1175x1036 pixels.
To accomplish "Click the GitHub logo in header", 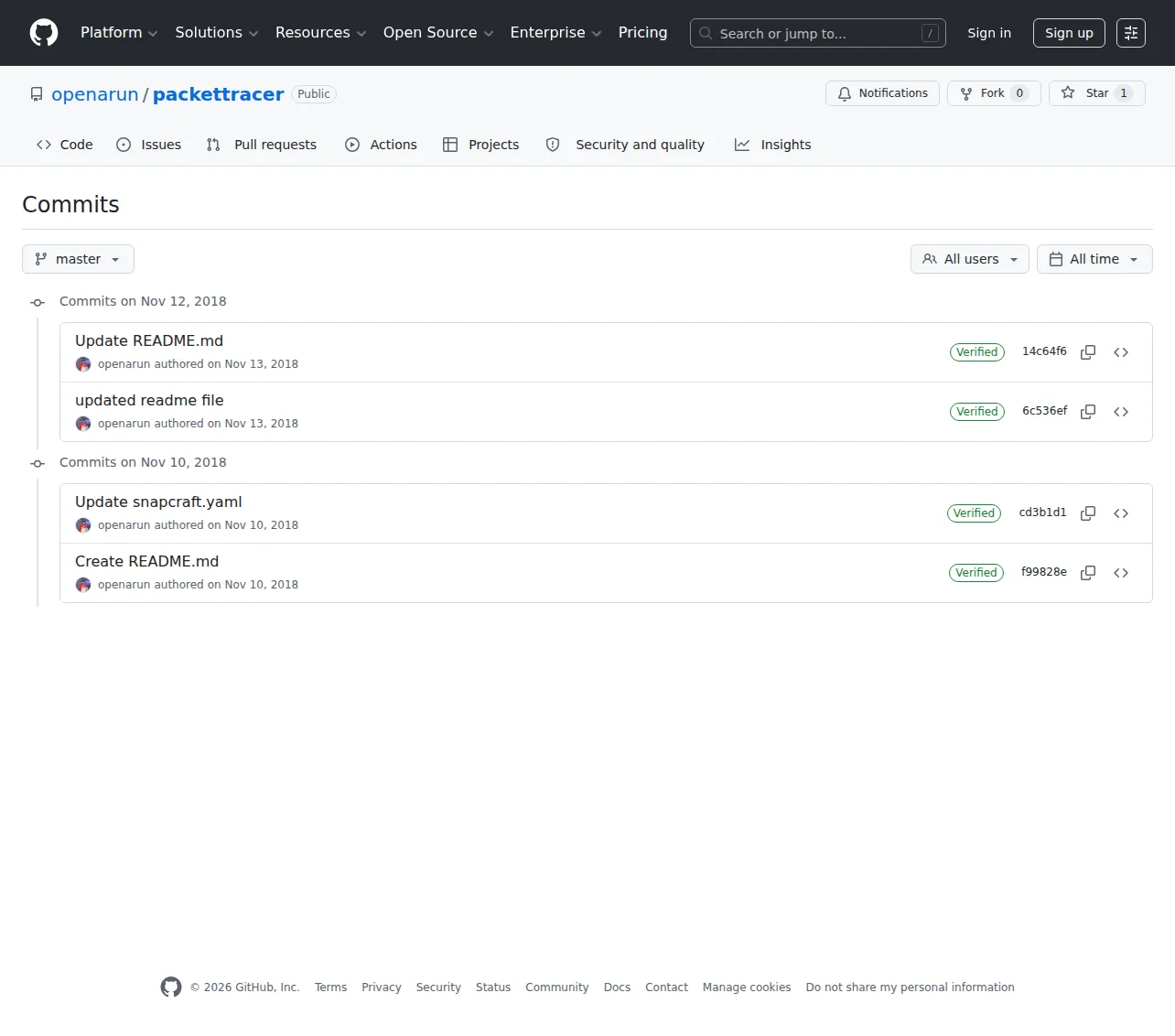I will (44, 33).
